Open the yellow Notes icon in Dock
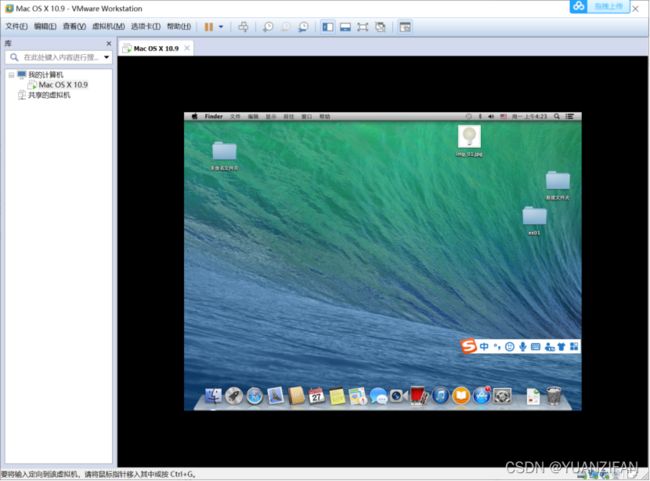The image size is (650, 481). coord(337,396)
